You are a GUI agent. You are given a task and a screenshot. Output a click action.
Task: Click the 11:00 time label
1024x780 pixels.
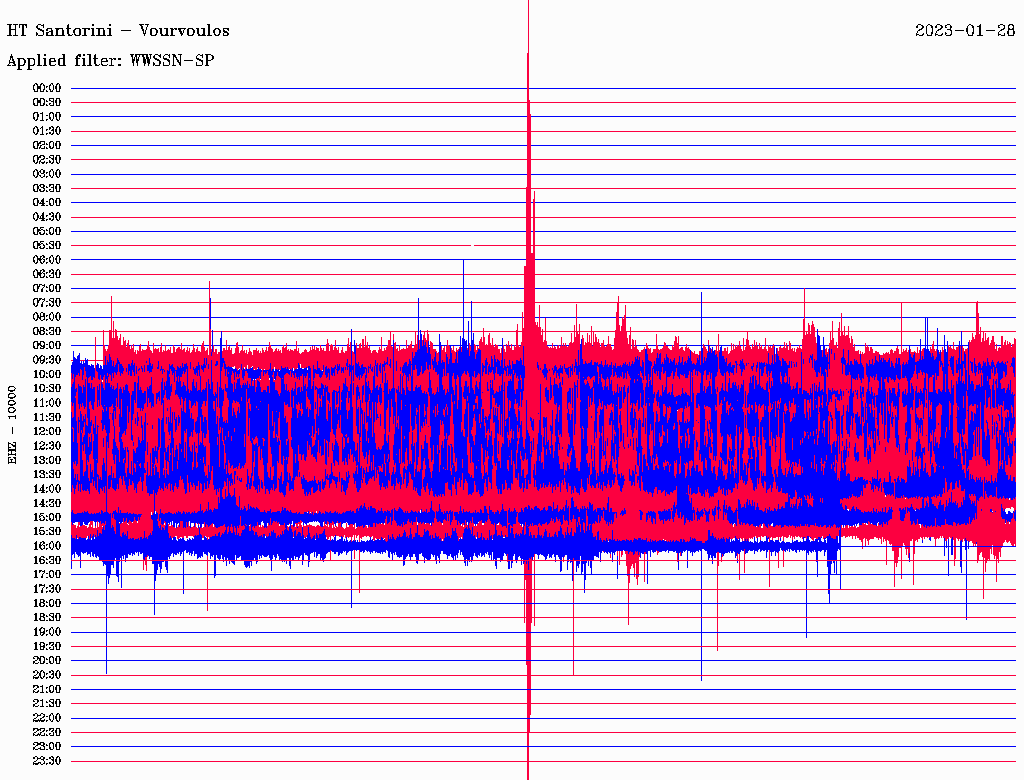click(47, 403)
